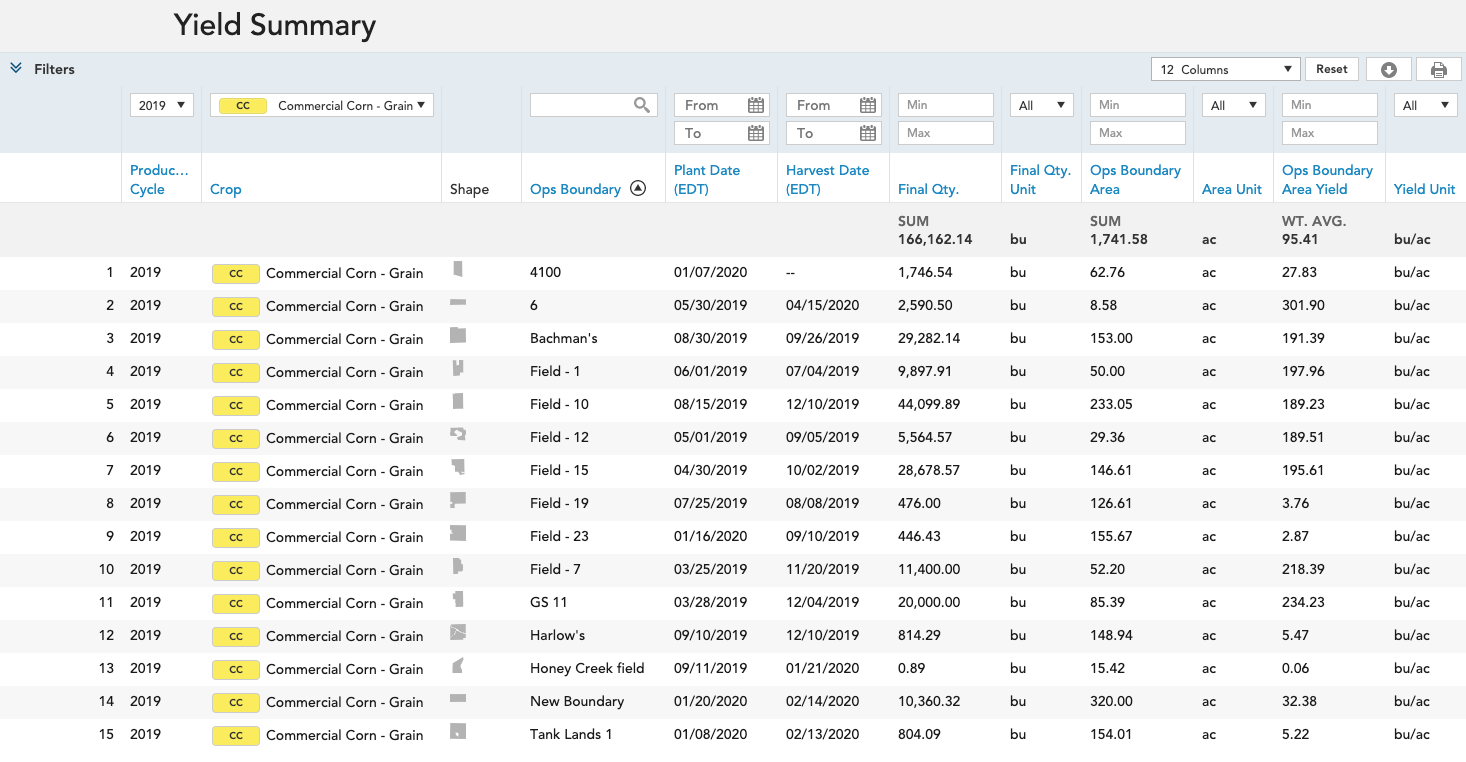Open Harvest Date To calendar icon
1466x762 pixels.
(x=868, y=133)
